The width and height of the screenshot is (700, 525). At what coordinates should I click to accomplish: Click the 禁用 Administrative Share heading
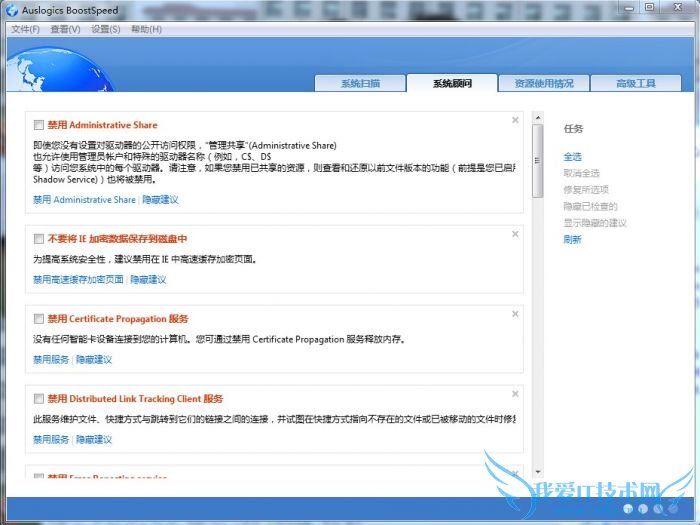(103, 125)
